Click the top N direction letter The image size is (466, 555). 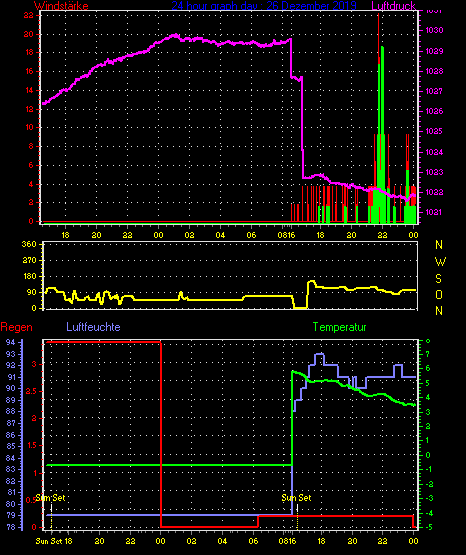coord(439,245)
